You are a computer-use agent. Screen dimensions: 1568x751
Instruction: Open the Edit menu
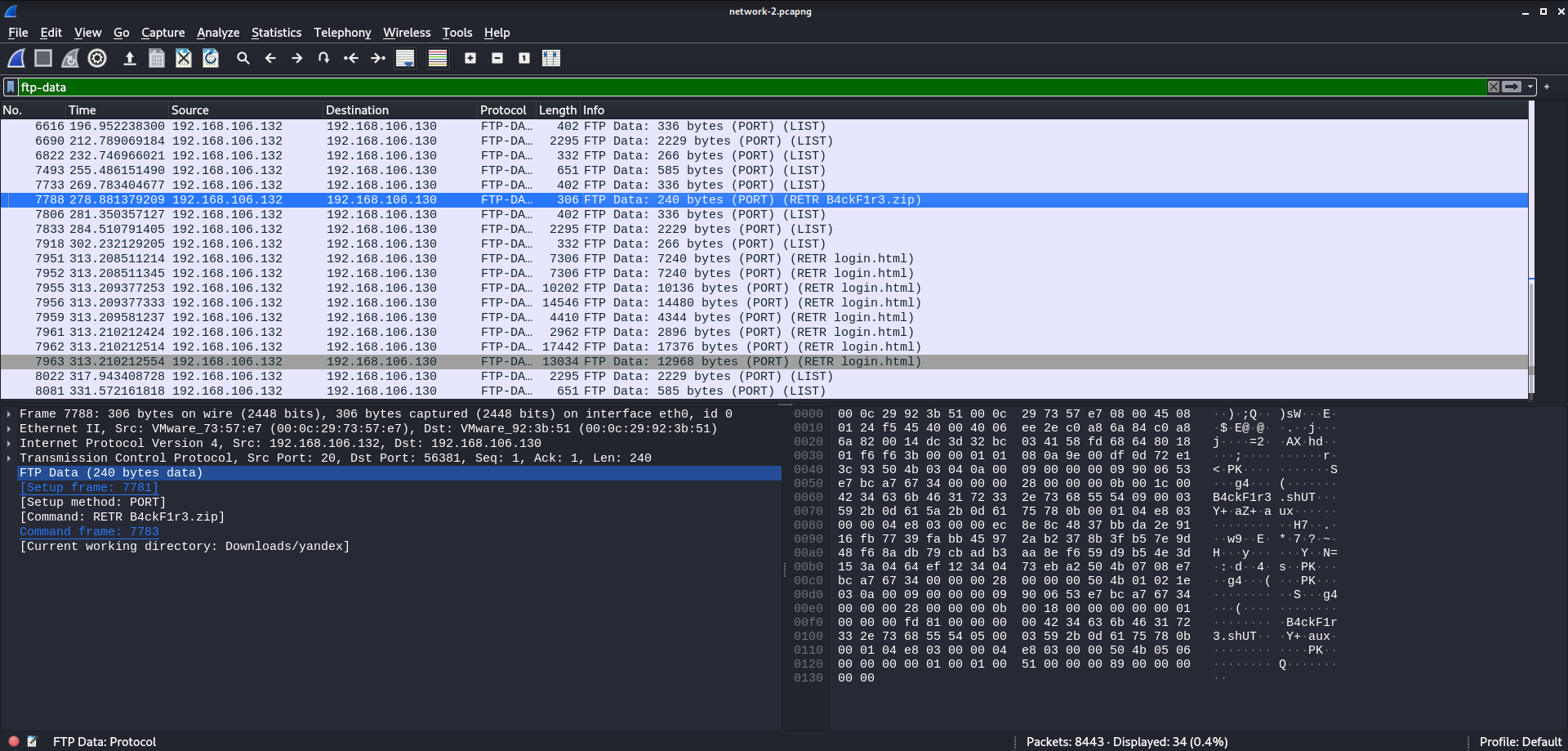tap(51, 33)
